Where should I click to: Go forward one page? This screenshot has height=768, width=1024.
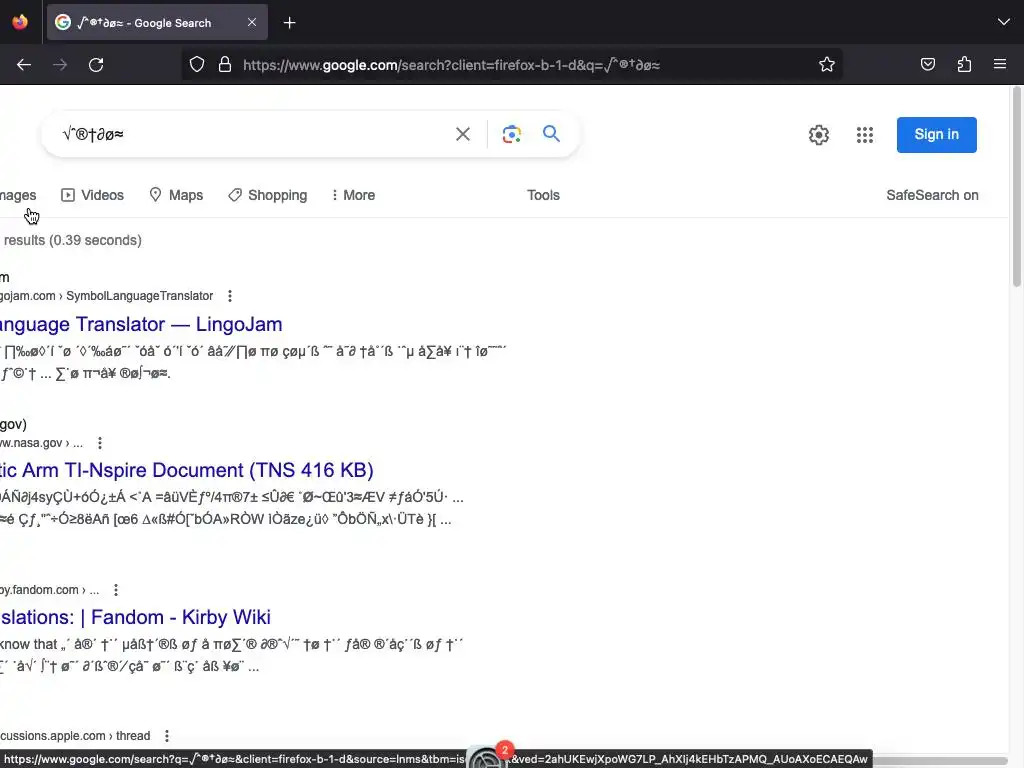(x=60, y=65)
